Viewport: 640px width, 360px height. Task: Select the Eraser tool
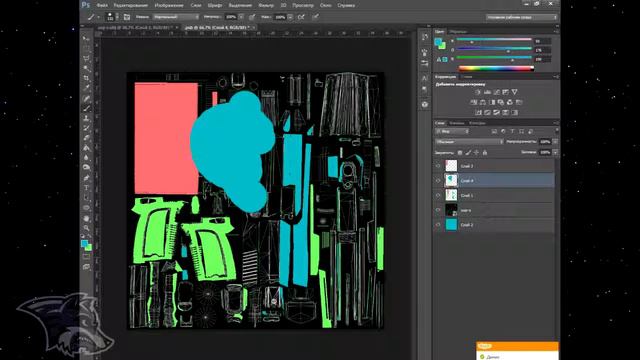click(86, 138)
